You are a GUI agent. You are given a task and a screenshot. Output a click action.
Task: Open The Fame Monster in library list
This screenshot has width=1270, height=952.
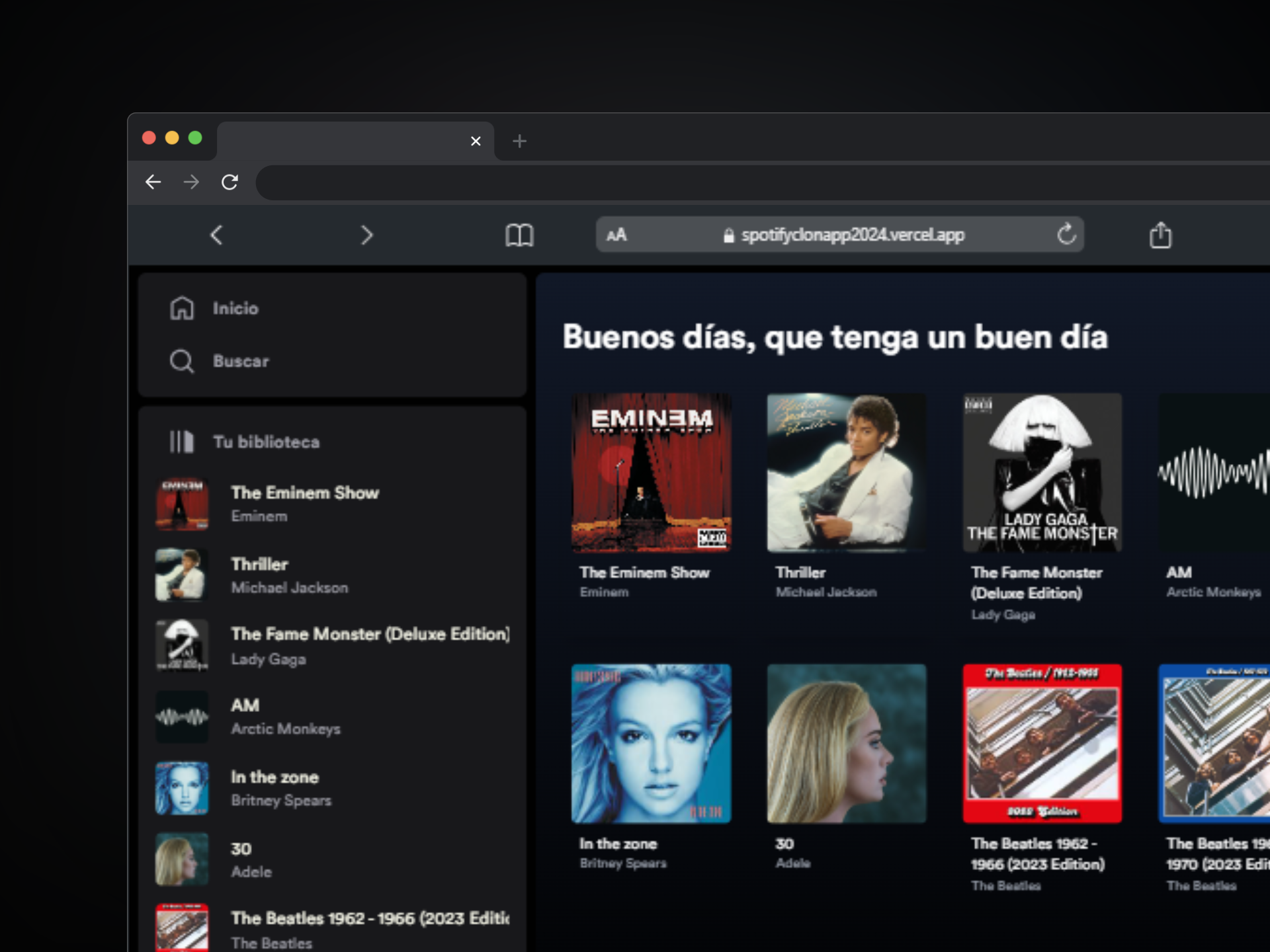point(332,645)
